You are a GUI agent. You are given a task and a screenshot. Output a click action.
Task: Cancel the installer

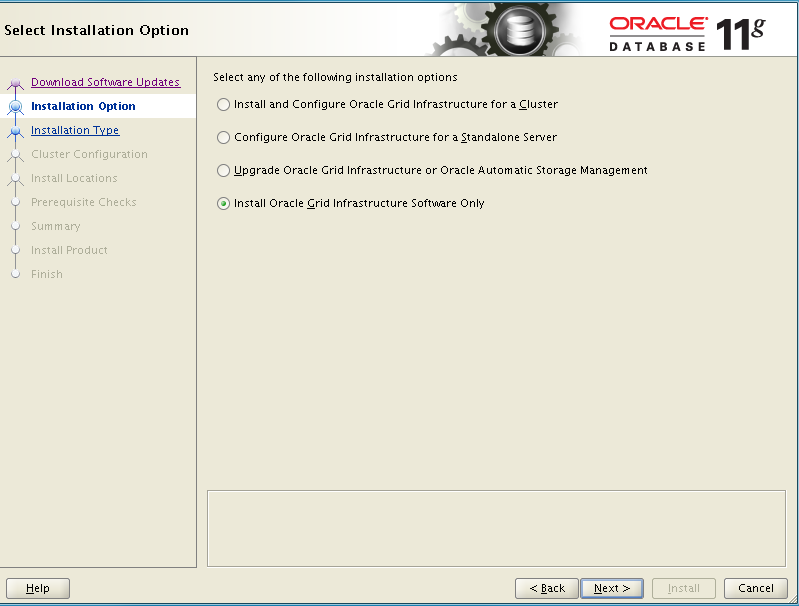point(756,588)
